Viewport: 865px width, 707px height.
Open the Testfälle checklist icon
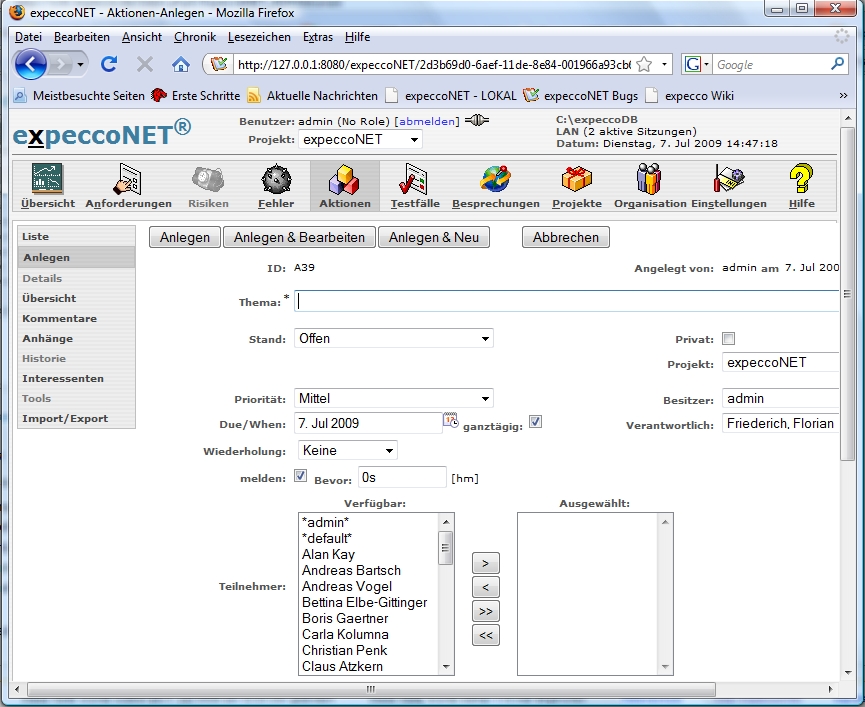pyautogui.click(x=410, y=180)
